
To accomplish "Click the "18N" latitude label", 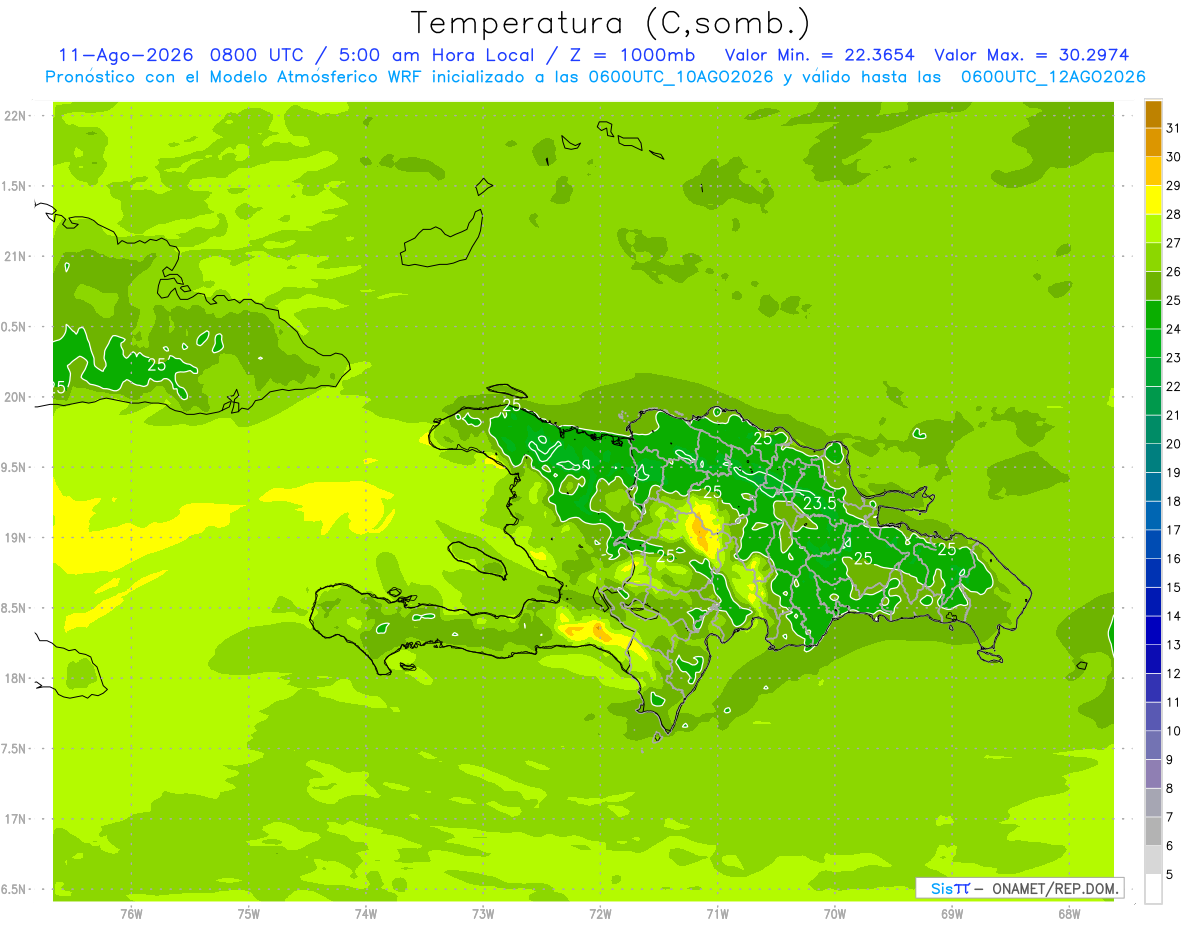I will (x=15, y=678).
